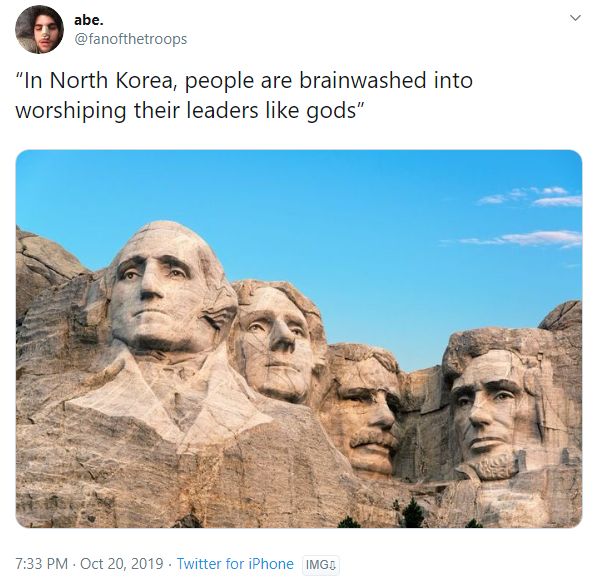
Task: Click the Twitter for iPhone source link
Action: [235, 564]
